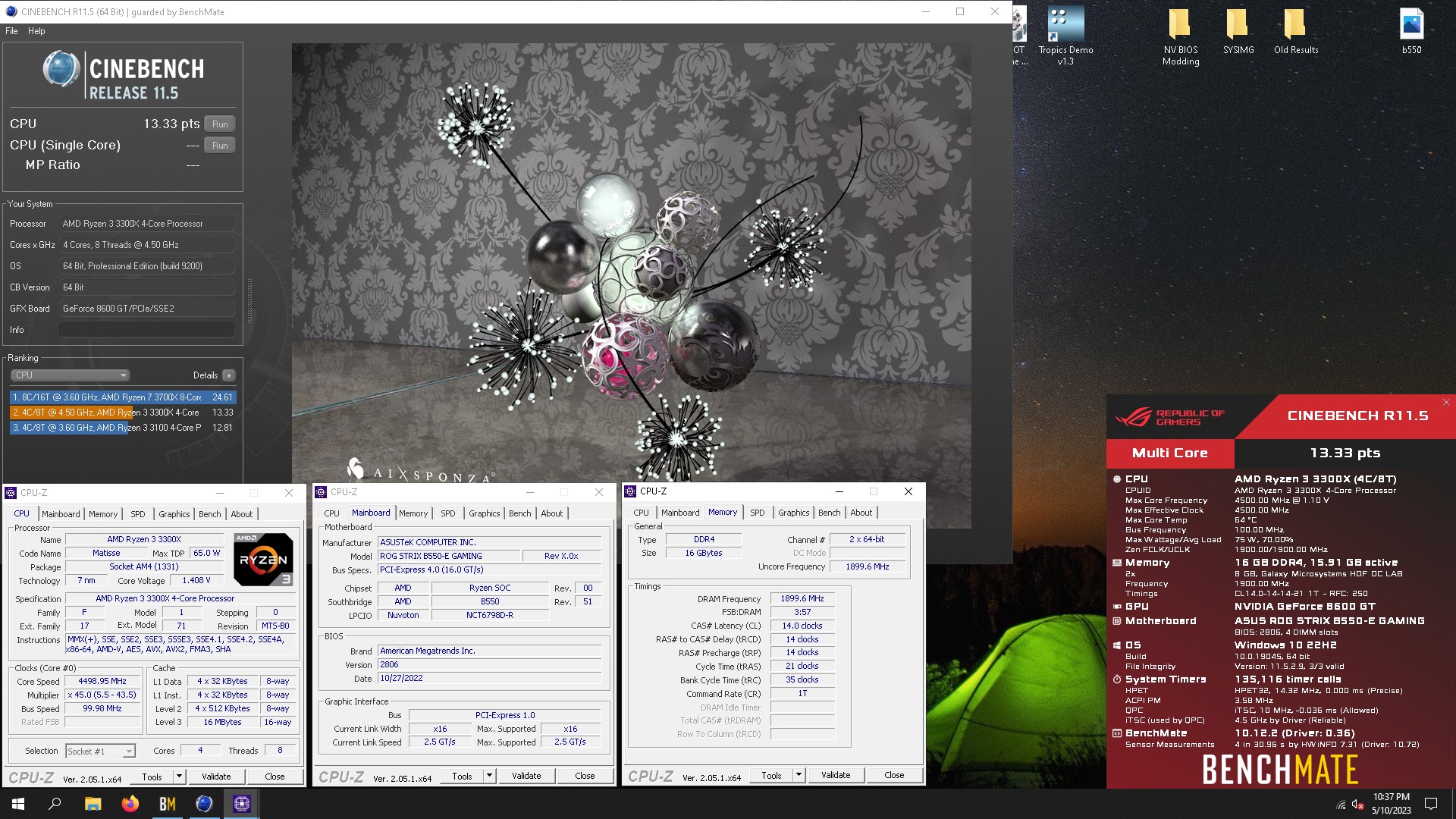Open the b550 image file on desktop

point(1411,30)
